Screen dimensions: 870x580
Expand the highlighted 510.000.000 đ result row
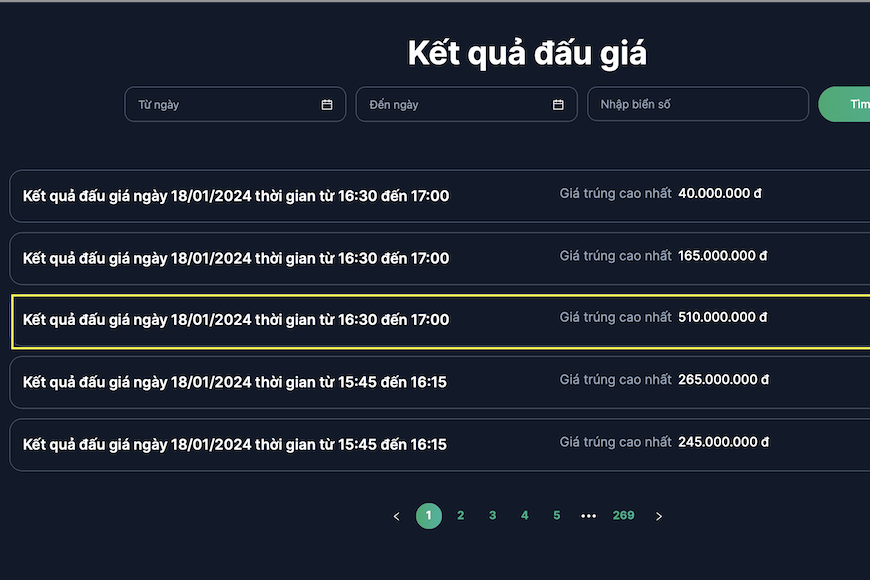coord(440,320)
